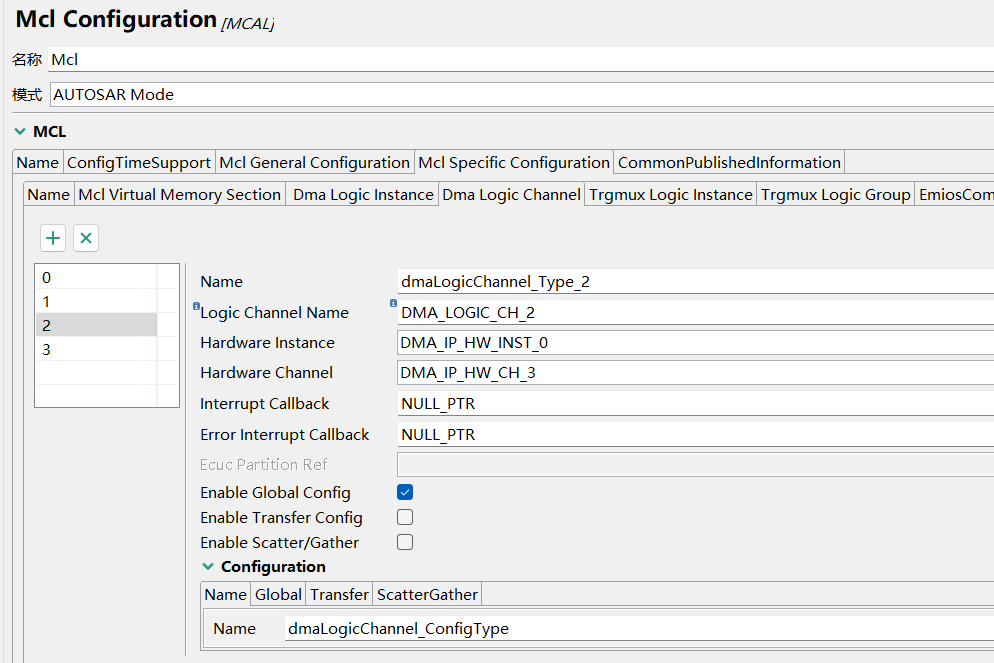Image resolution: width=994 pixels, height=663 pixels.
Task: Select channel 3 in the list
Action: (95, 349)
